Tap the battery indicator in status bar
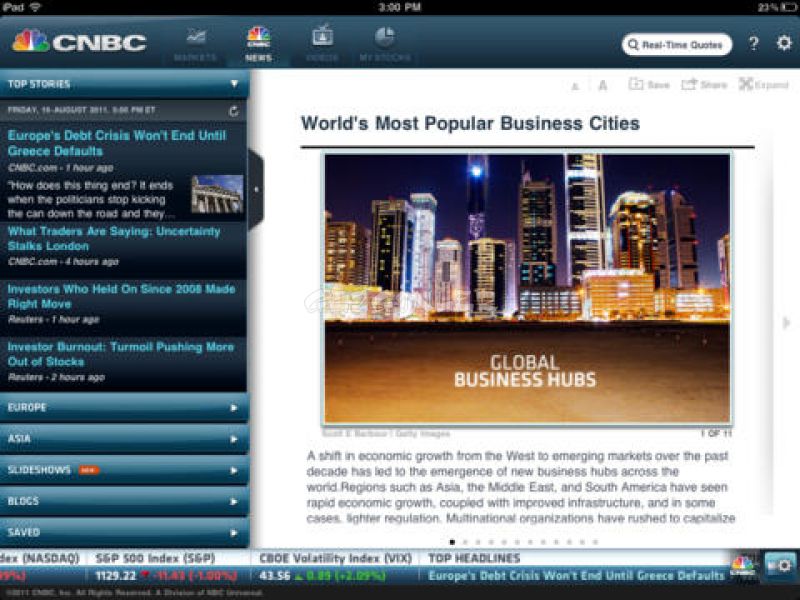The image size is (800, 600). pos(790,7)
